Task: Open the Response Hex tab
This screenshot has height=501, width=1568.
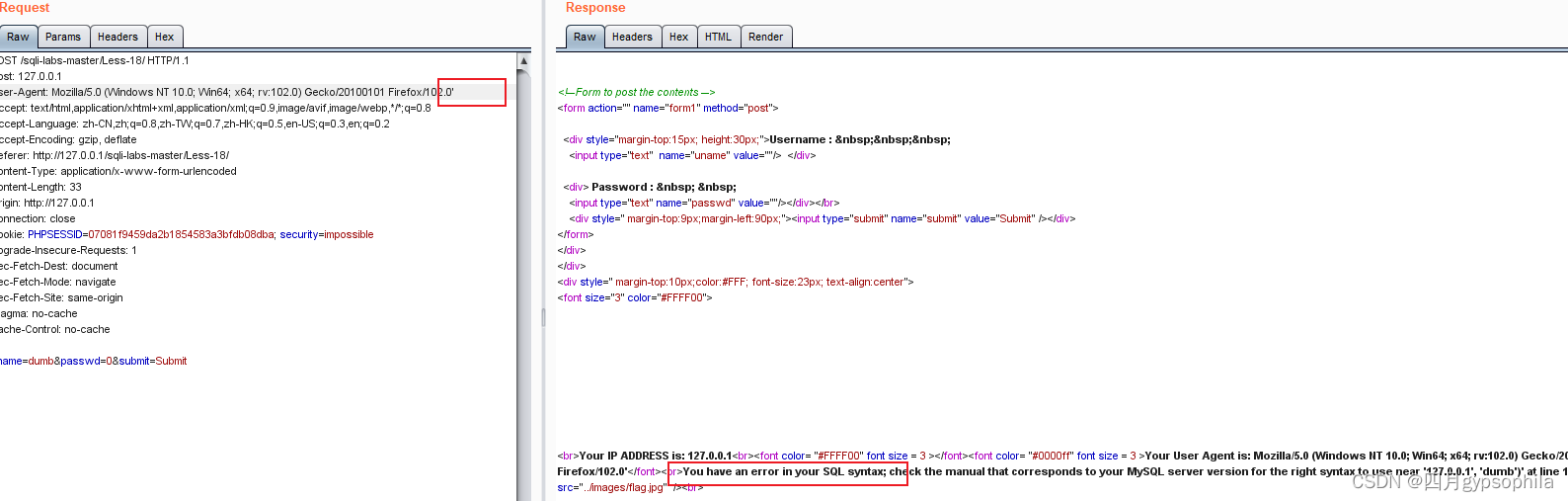Action: tap(679, 37)
